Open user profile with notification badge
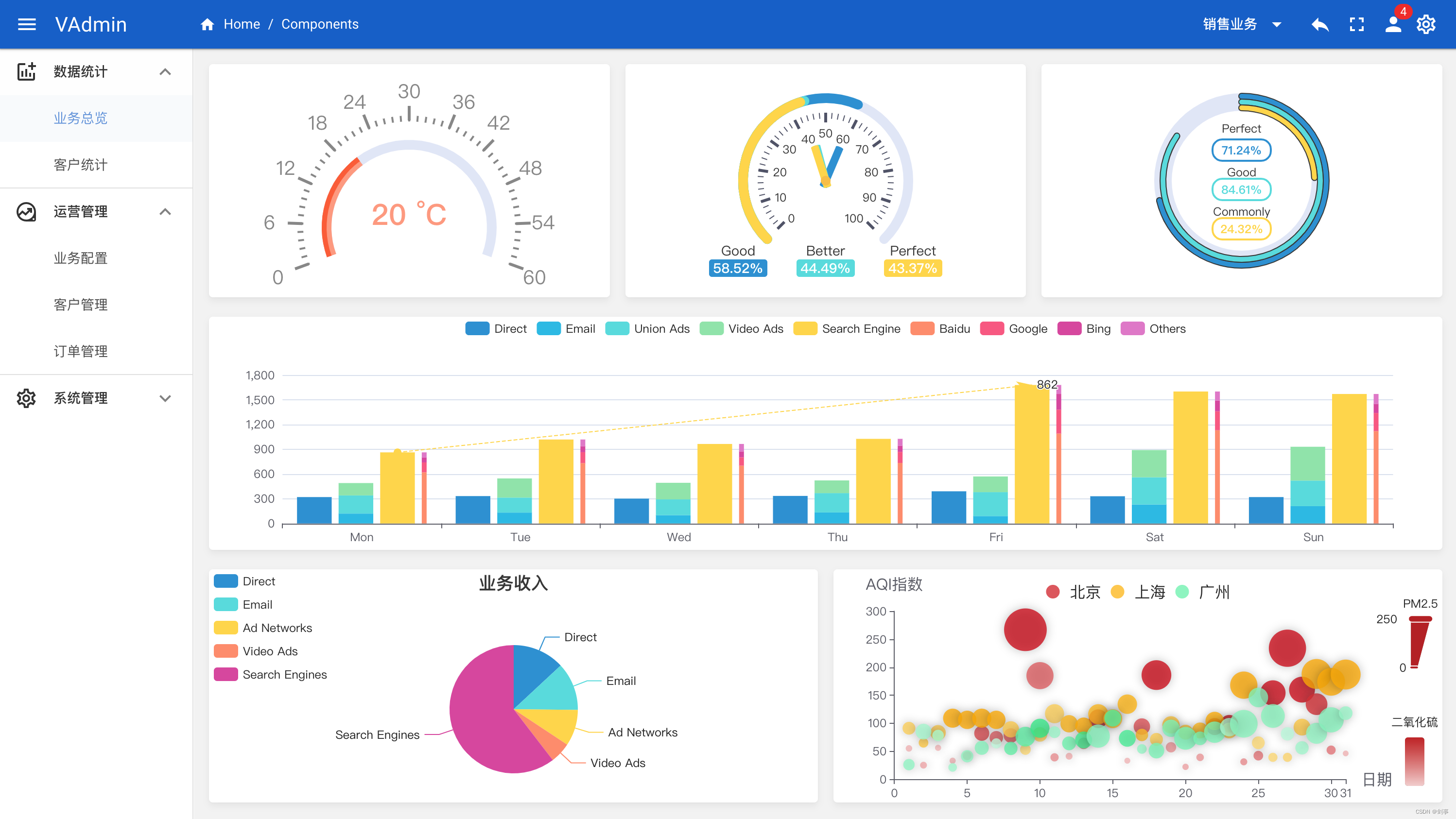 (1393, 24)
